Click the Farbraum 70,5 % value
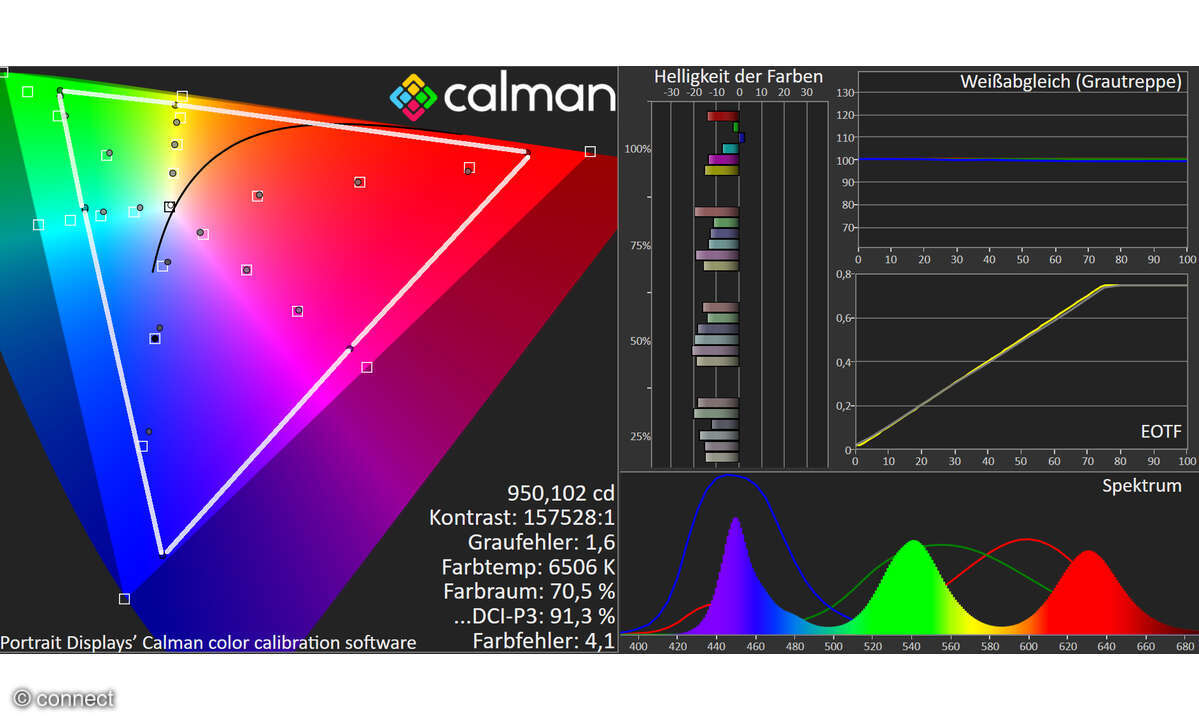Screen dimensions: 1199x720 [x=531, y=592]
